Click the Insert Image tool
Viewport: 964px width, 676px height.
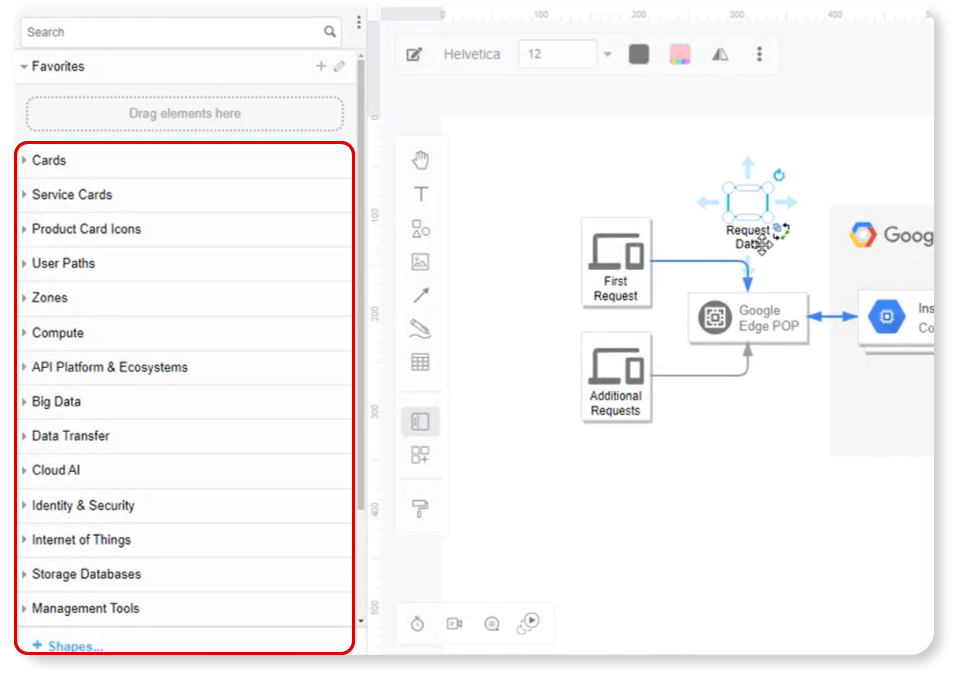point(420,262)
